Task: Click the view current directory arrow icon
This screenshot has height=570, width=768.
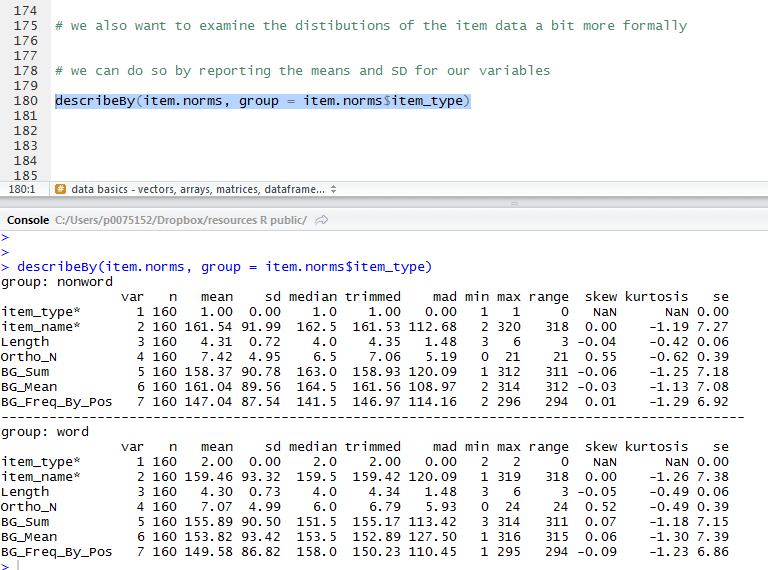Action: [321, 220]
